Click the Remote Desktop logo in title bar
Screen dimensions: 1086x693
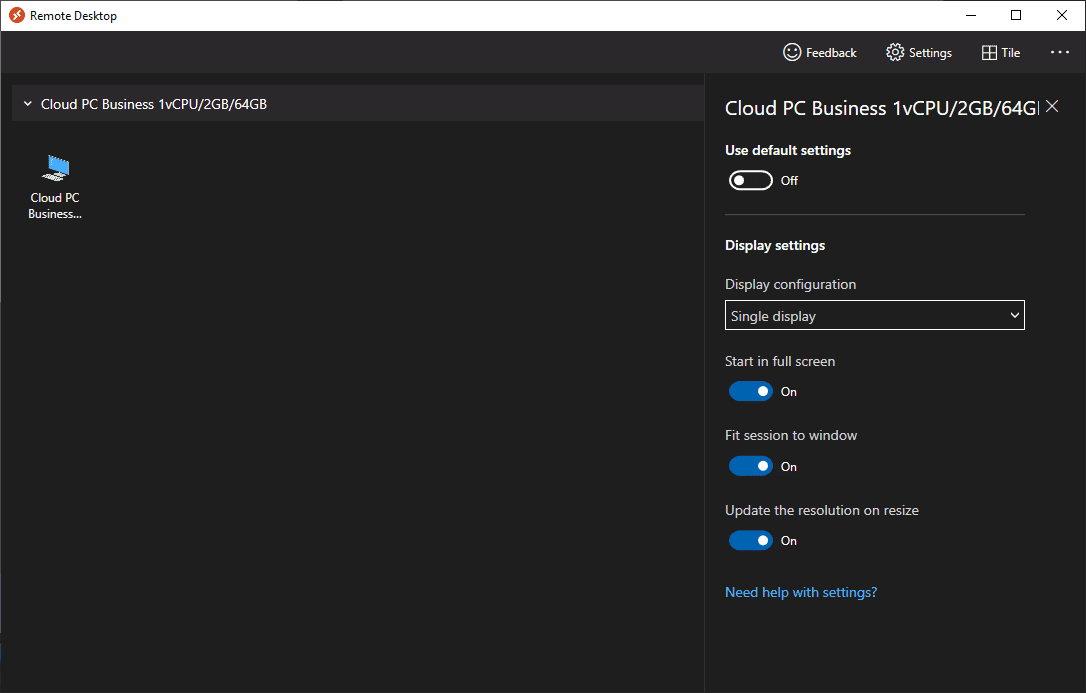coord(16,15)
